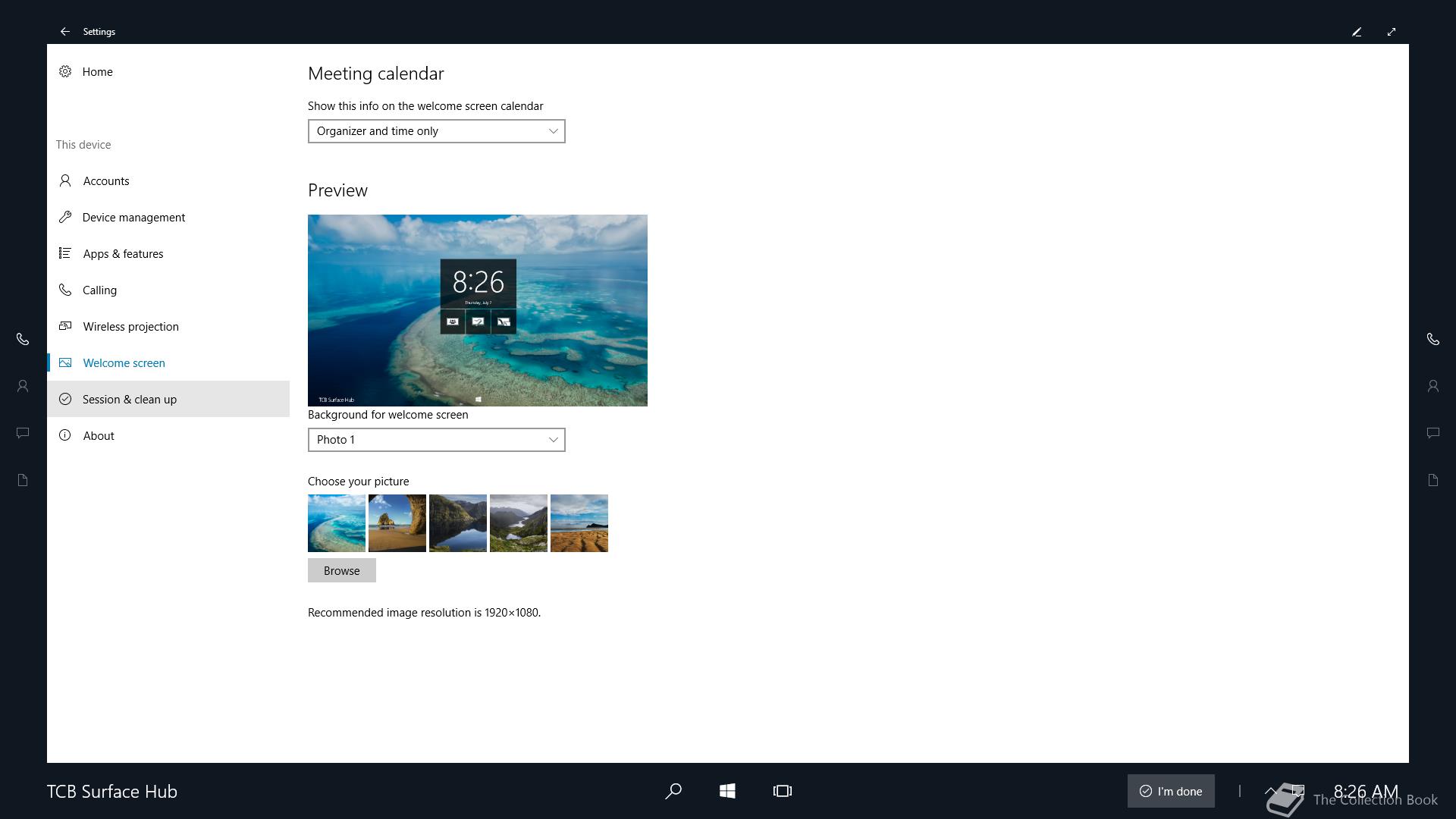
Task: Go back using the Settings back arrow
Action: [x=65, y=31]
